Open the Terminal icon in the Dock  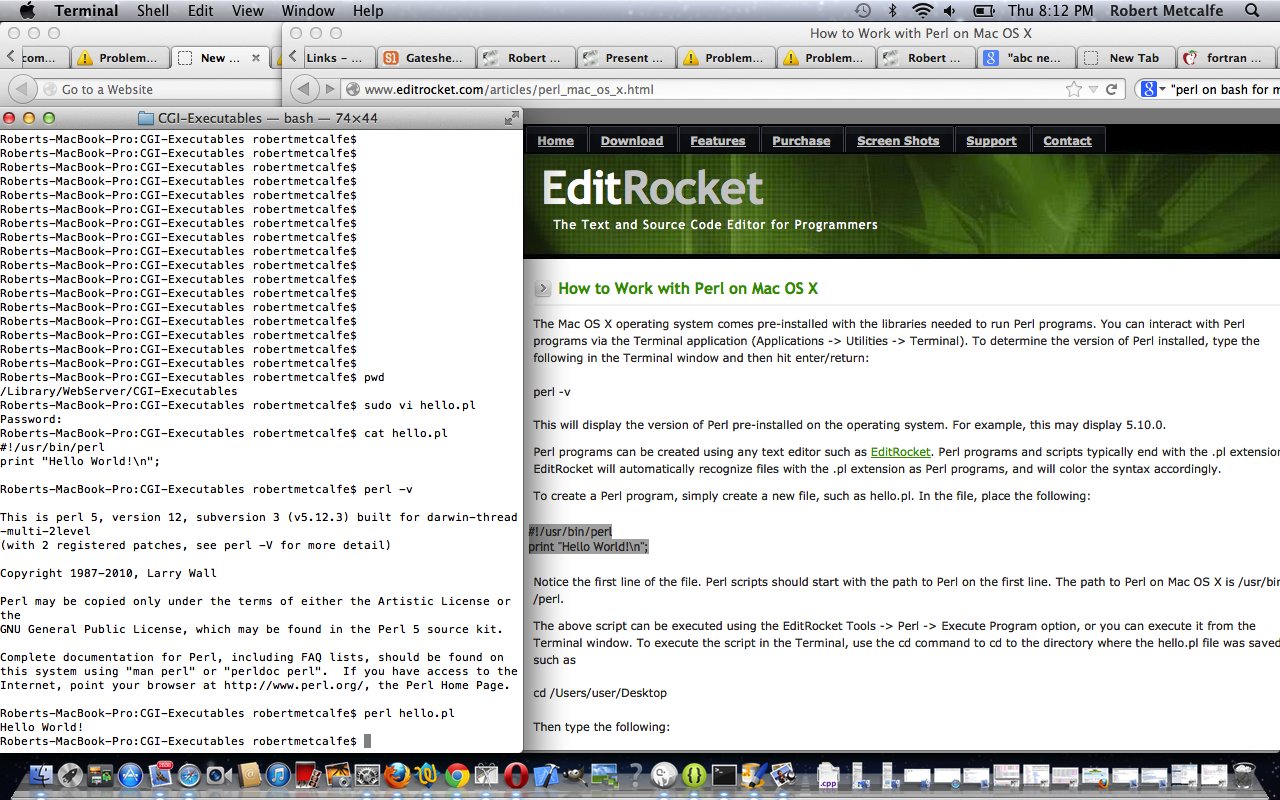pos(724,776)
